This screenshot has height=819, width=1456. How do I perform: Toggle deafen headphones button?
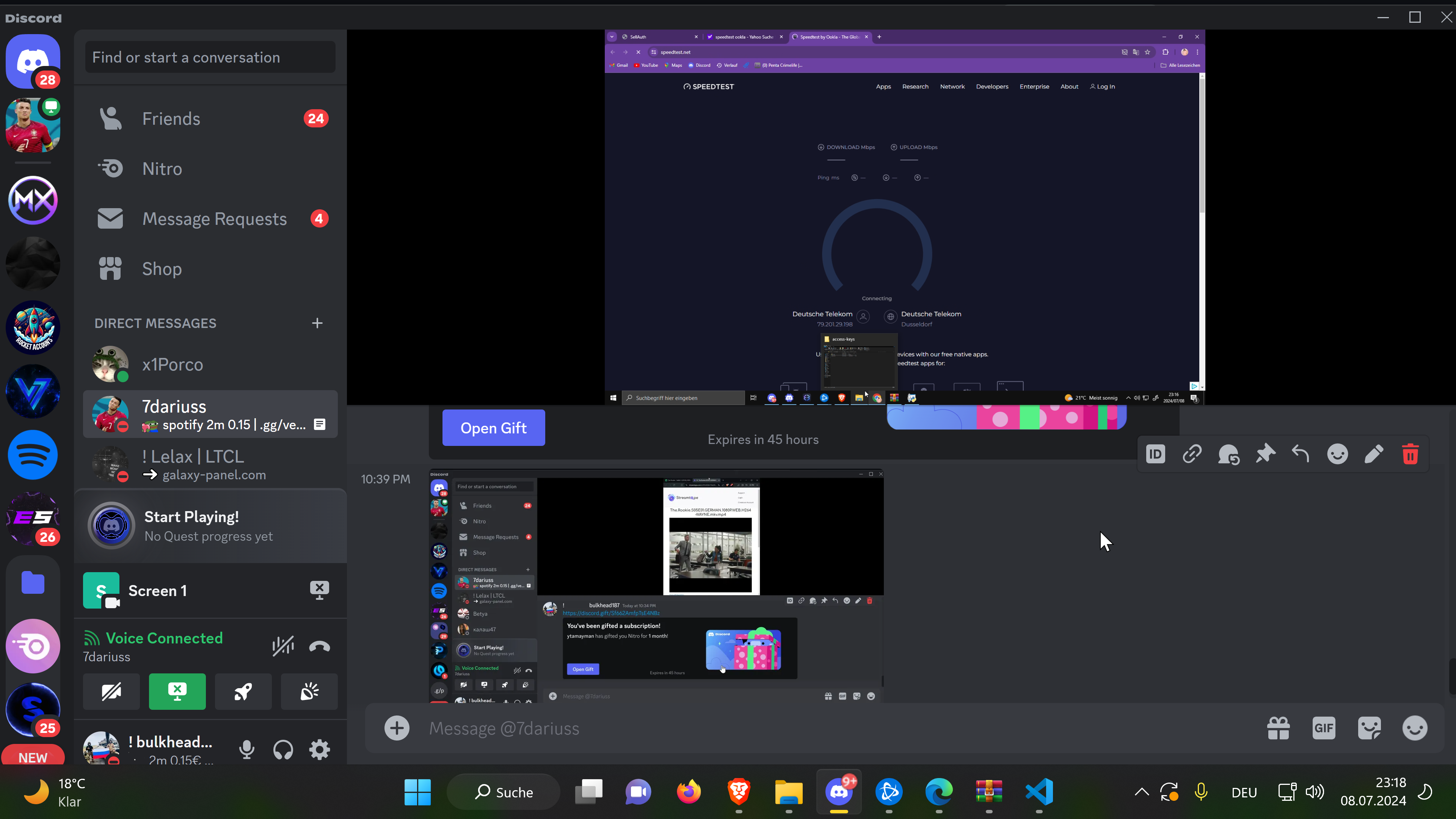point(283,750)
